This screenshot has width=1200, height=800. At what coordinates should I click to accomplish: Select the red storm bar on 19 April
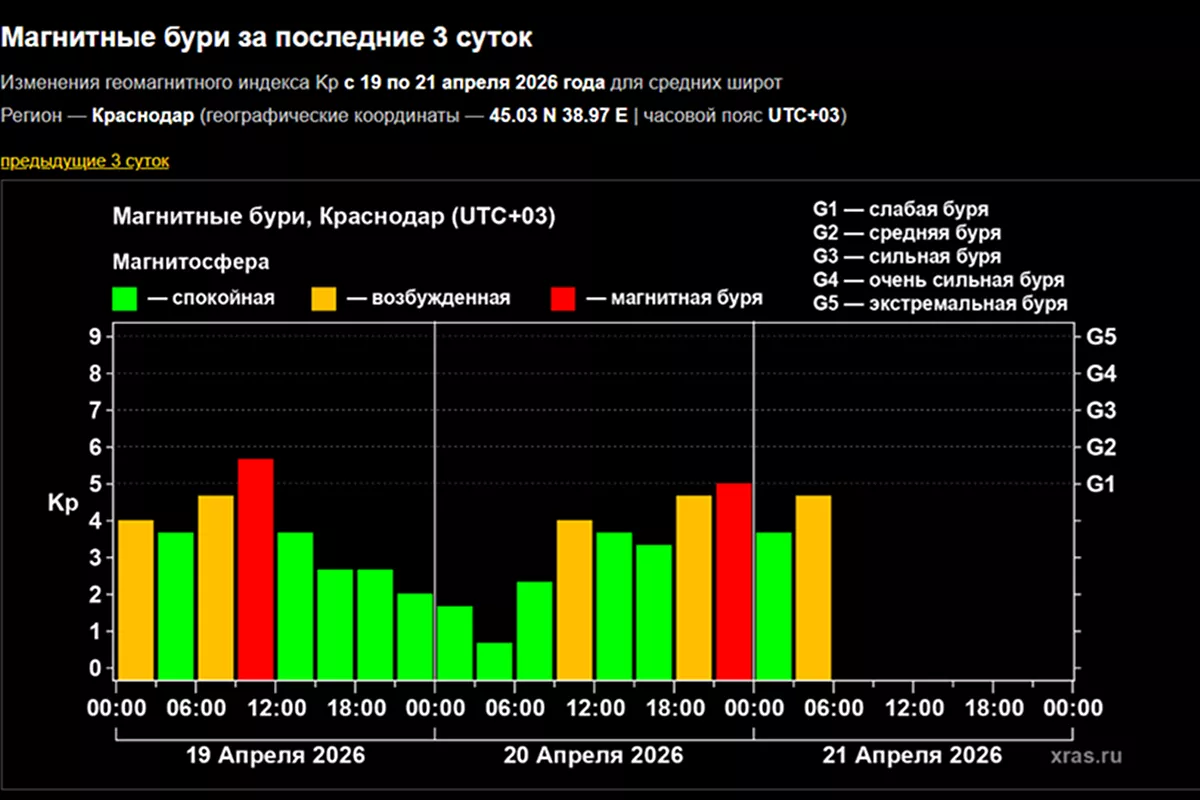(255, 568)
